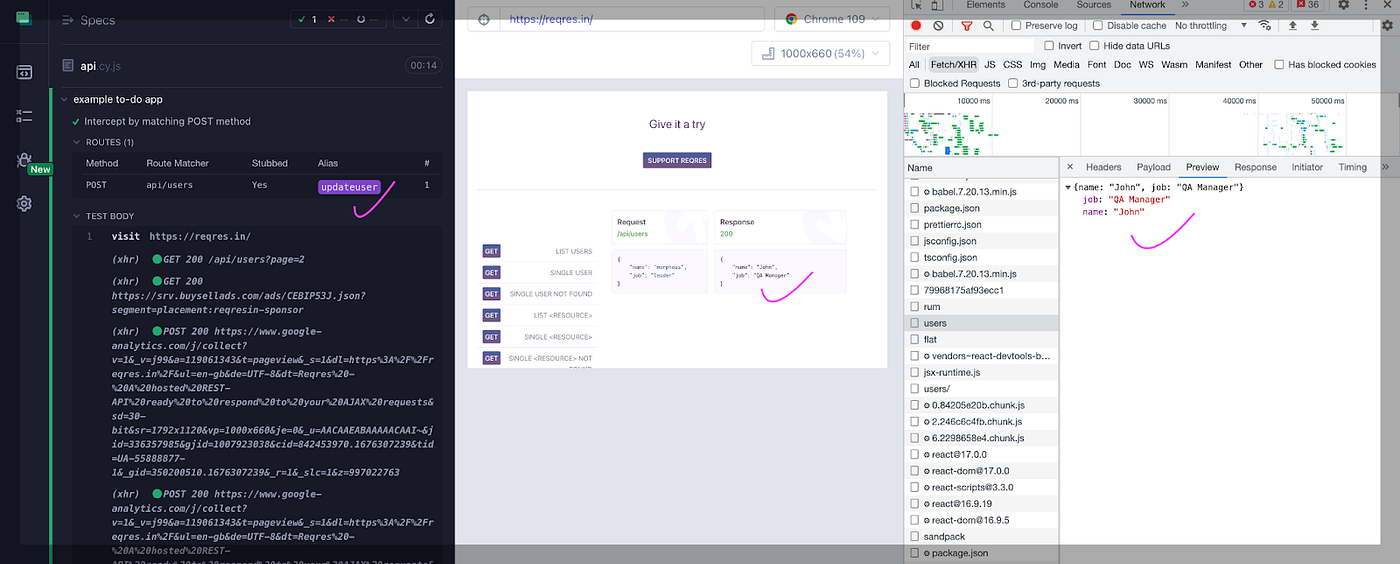
Task: Click the red record network log icon
Action: [x=916, y=26]
